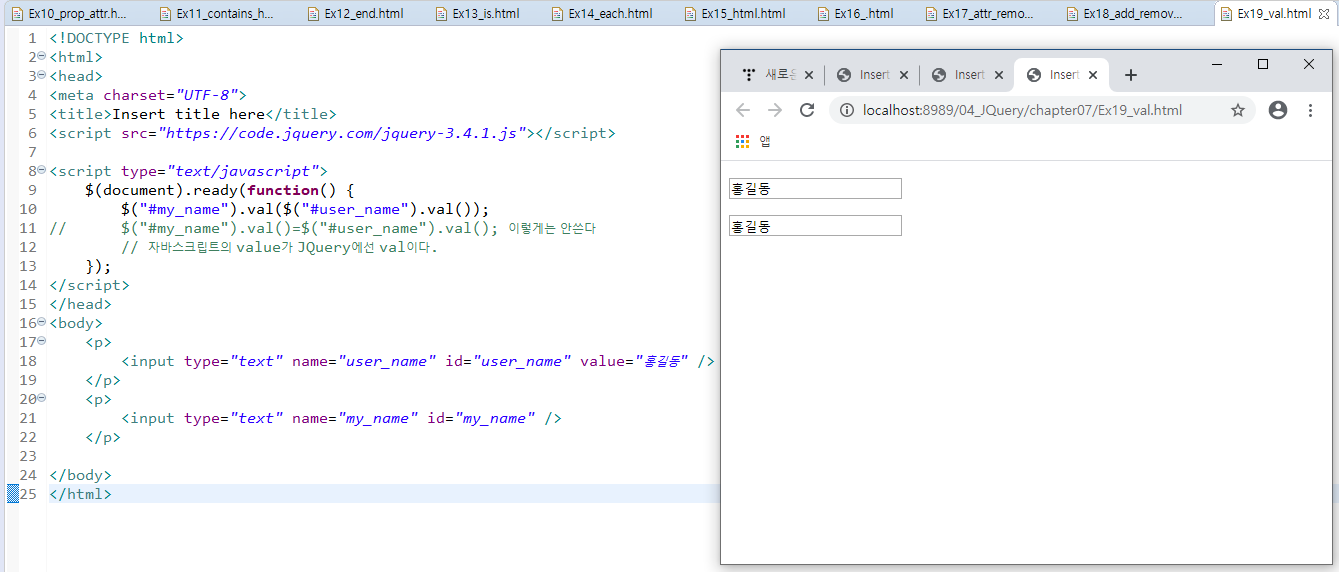Screen dimensions: 1339x572
Task: Click the <title>Insert title here</title> line
Action: pyautogui.click(x=192, y=114)
